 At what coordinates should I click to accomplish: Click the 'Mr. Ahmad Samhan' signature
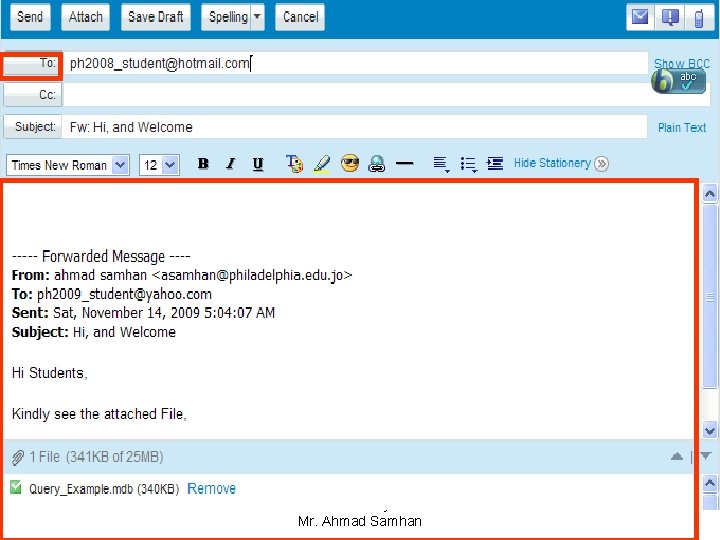click(360, 521)
